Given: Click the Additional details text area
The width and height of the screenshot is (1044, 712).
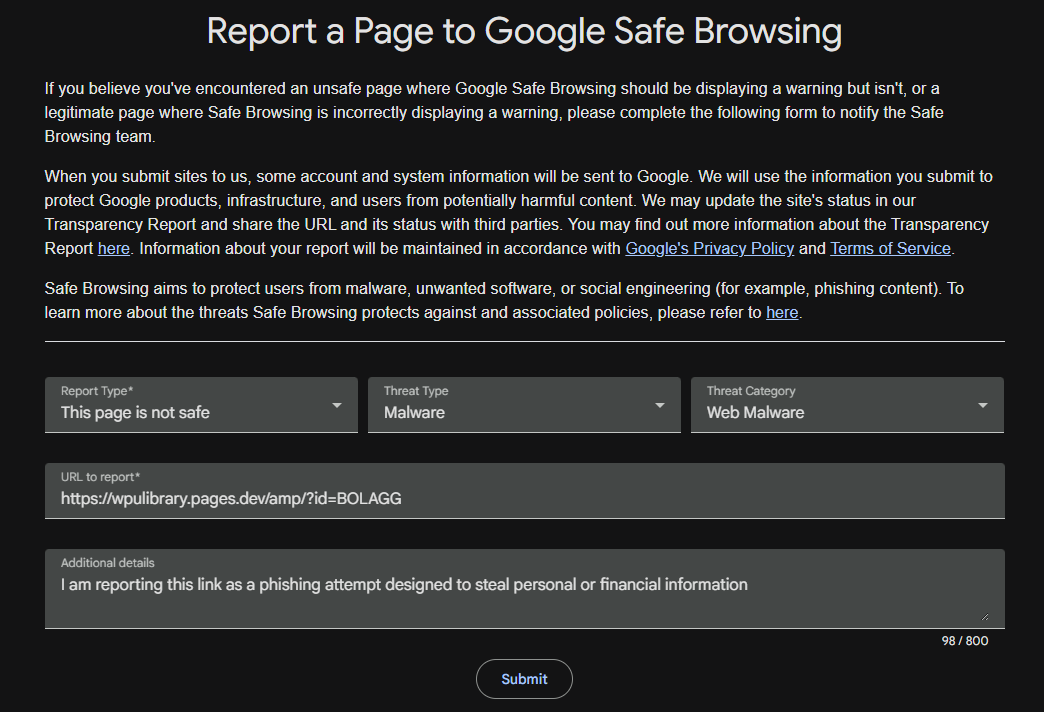Looking at the screenshot, I should (525, 589).
